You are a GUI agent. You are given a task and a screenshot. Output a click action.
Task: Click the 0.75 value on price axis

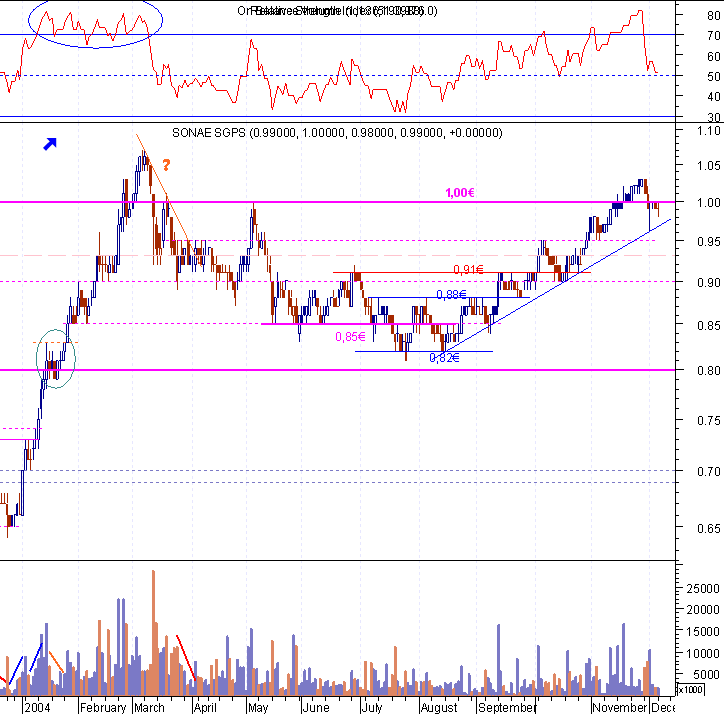pos(709,421)
